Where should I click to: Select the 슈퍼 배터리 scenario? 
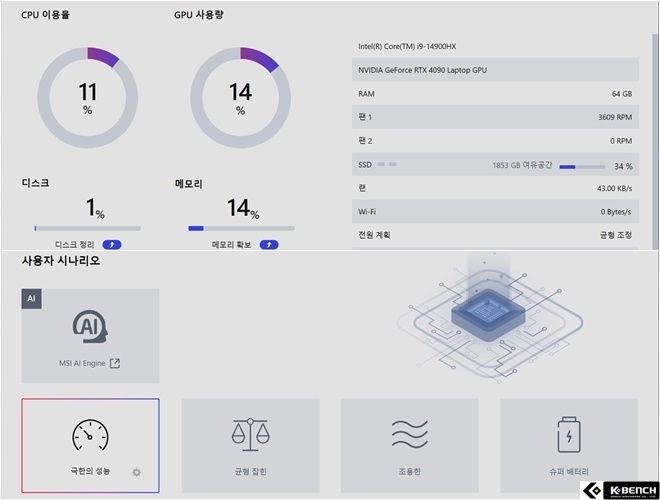pyautogui.click(x=569, y=446)
